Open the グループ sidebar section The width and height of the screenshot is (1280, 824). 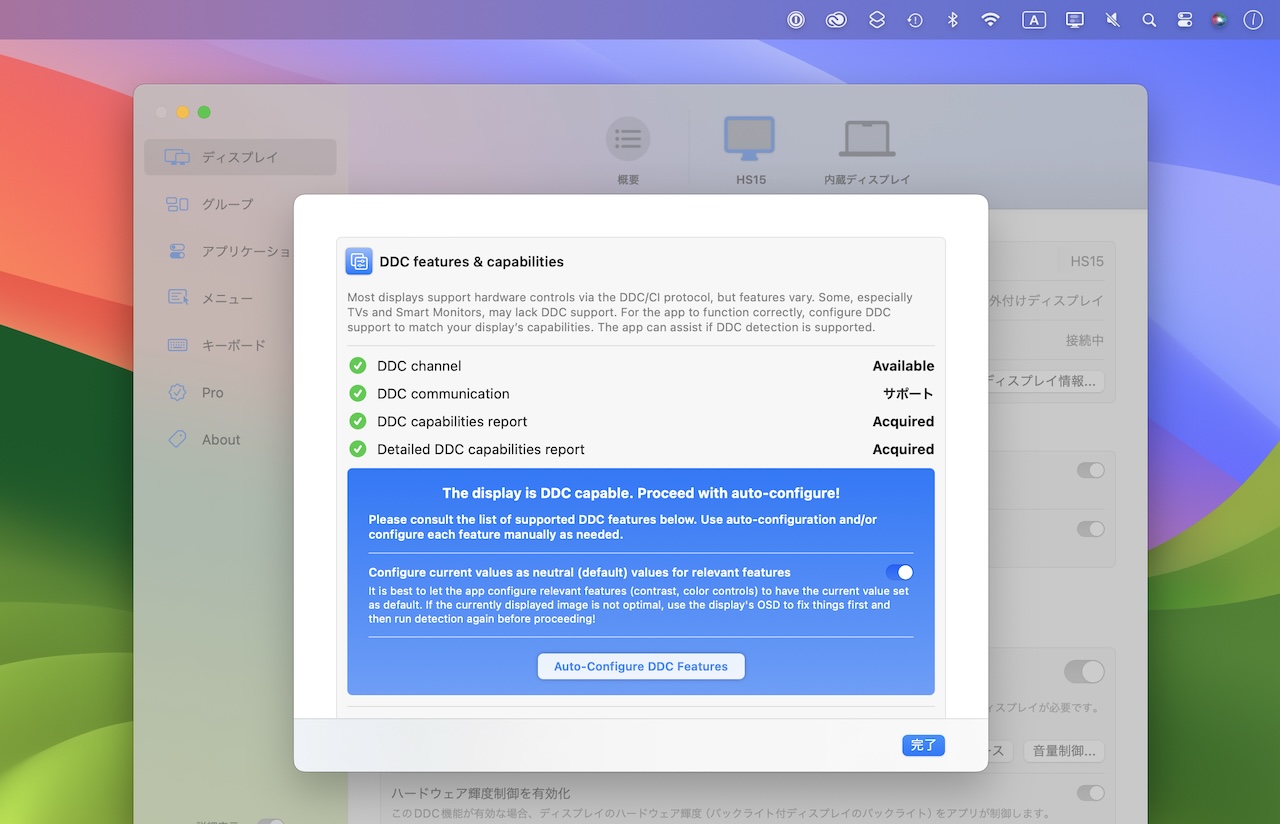click(240, 204)
